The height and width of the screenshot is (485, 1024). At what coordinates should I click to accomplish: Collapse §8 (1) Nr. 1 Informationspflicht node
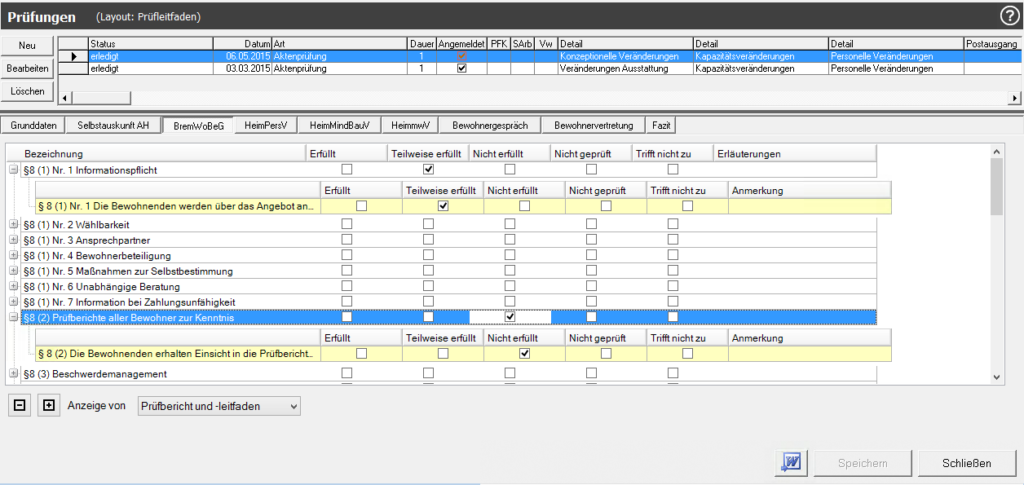coord(14,170)
